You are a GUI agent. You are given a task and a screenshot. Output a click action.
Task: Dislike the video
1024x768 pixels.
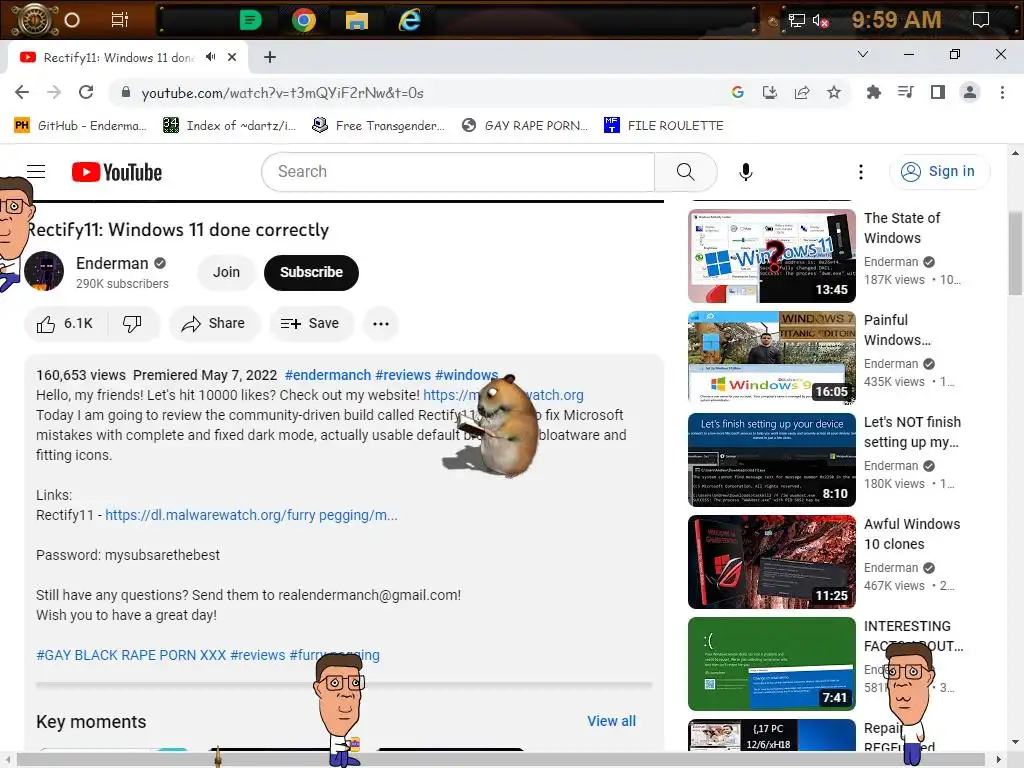click(x=133, y=324)
